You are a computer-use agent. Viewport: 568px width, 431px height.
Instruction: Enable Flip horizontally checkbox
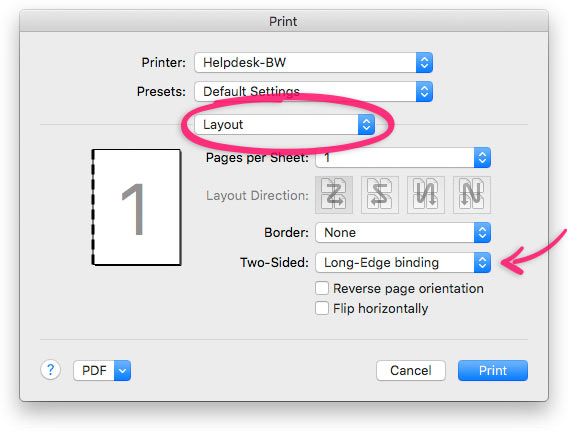pyautogui.click(x=322, y=308)
